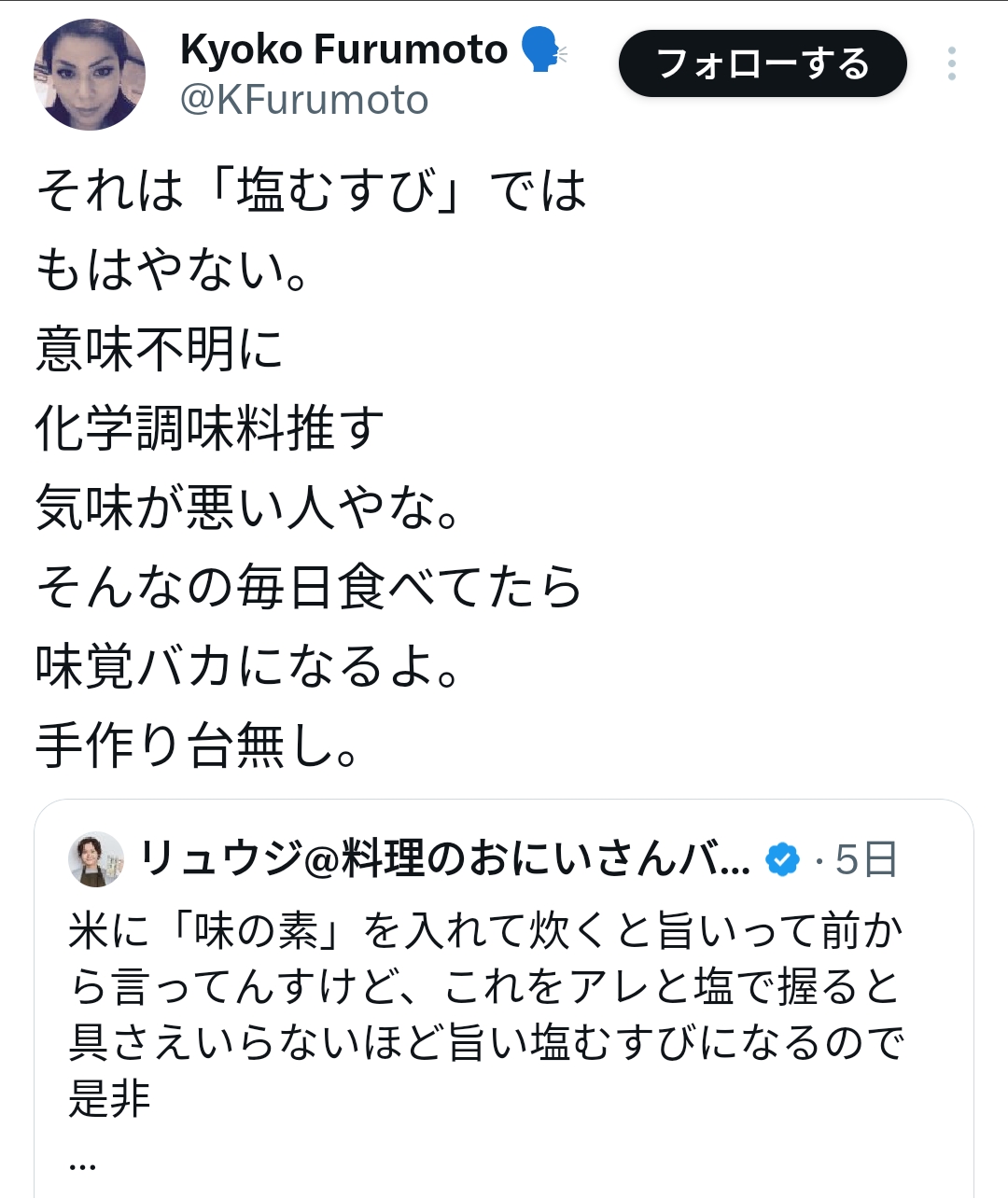This screenshot has height=1198, width=1008.
Task: Expand the truncated quoted tweet via the … ellipsis
Action: pyautogui.click(x=82, y=1162)
